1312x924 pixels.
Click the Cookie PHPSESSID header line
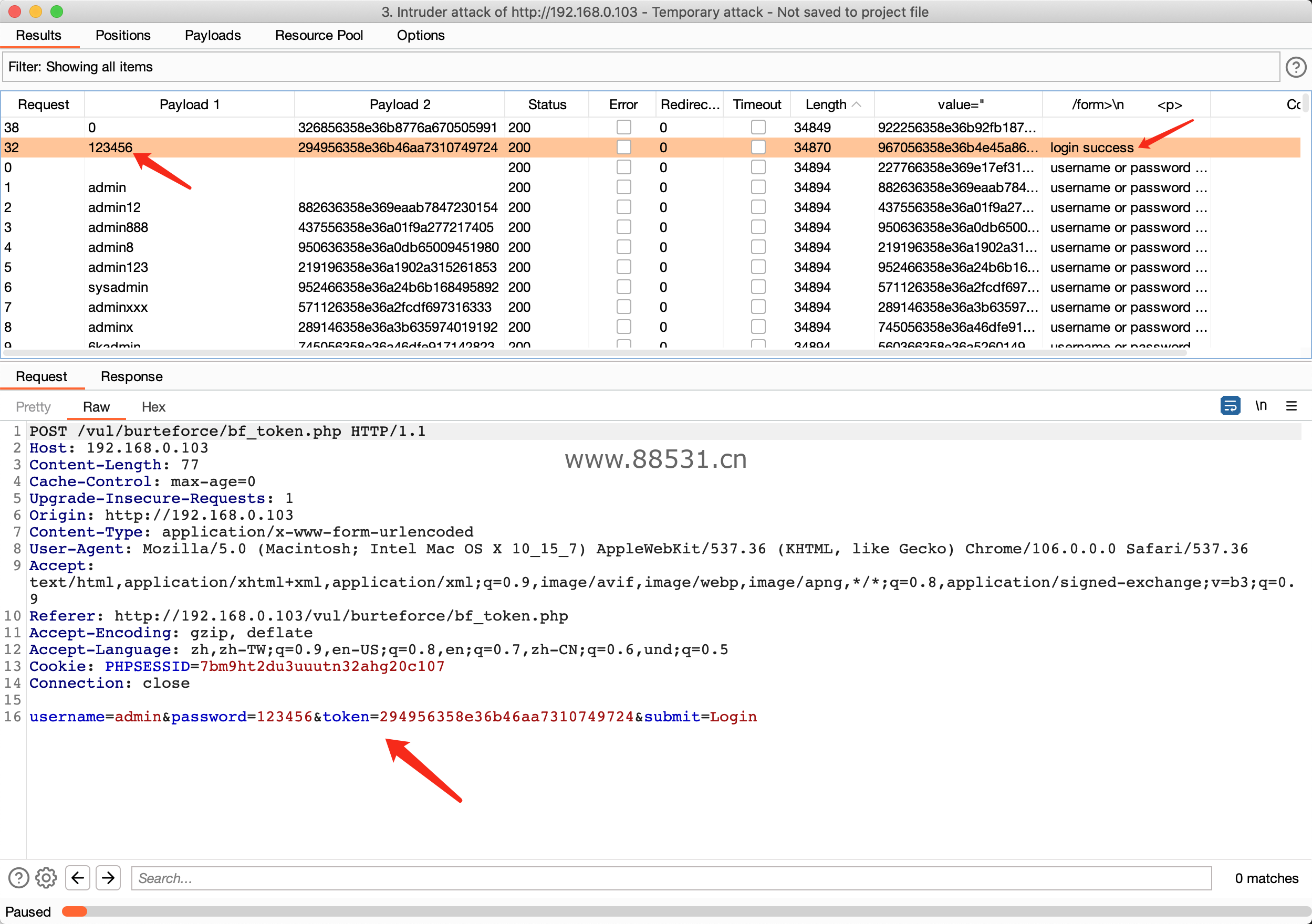(236, 666)
